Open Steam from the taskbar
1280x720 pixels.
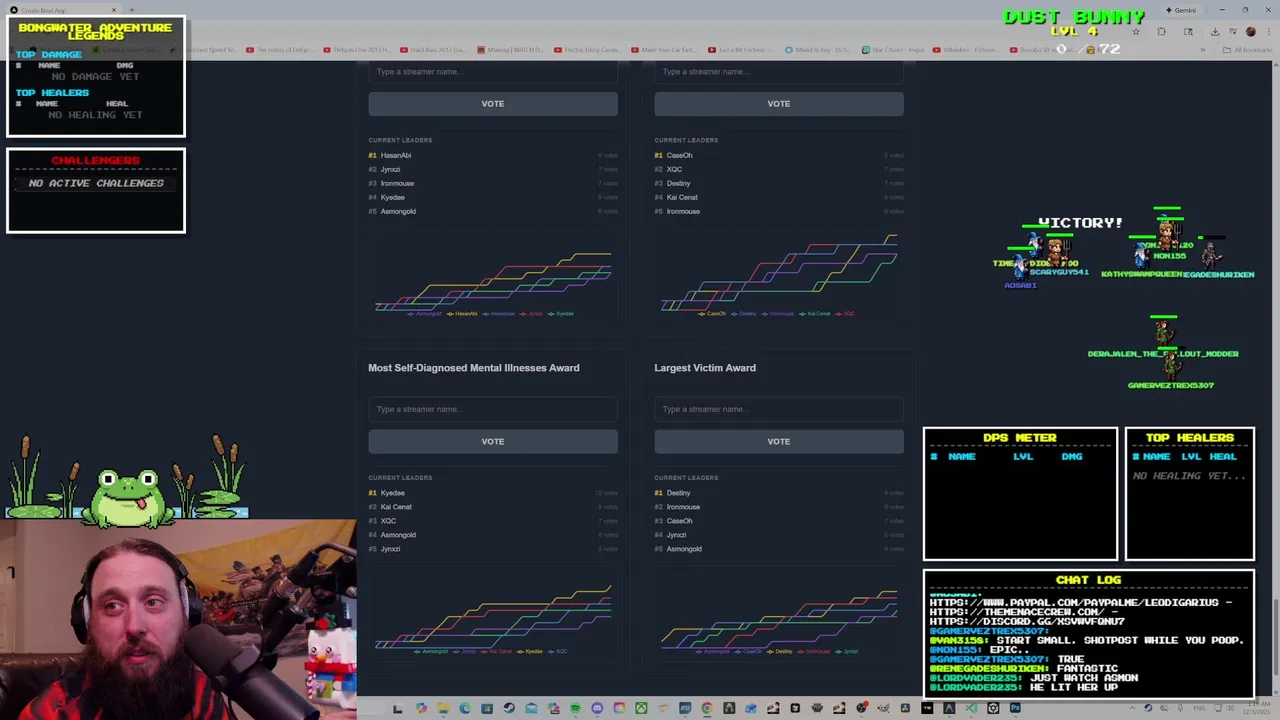[x=509, y=709]
